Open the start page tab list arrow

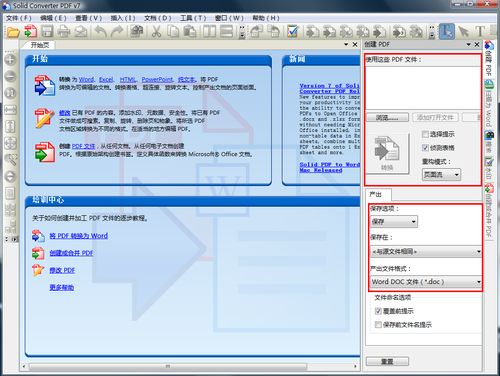346,44
